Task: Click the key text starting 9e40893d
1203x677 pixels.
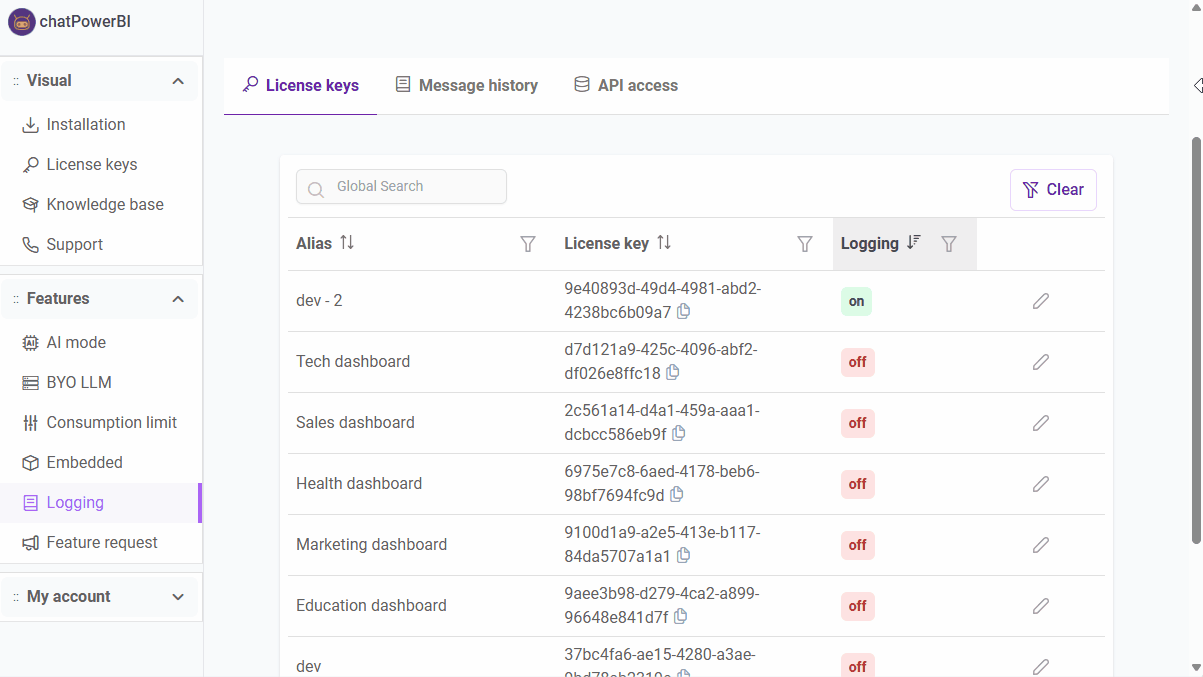Action: click(662, 300)
